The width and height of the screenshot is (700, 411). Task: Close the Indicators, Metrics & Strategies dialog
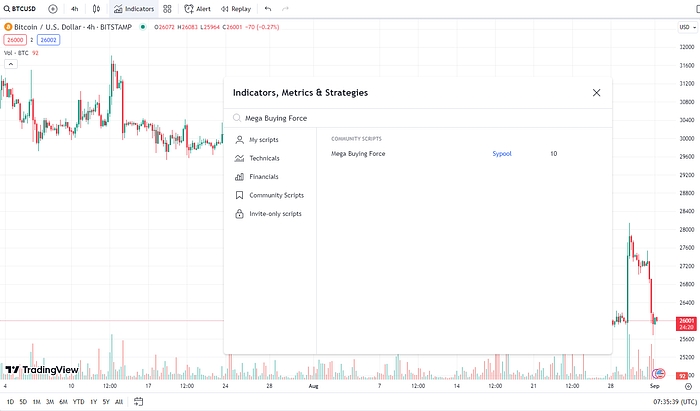[596, 92]
